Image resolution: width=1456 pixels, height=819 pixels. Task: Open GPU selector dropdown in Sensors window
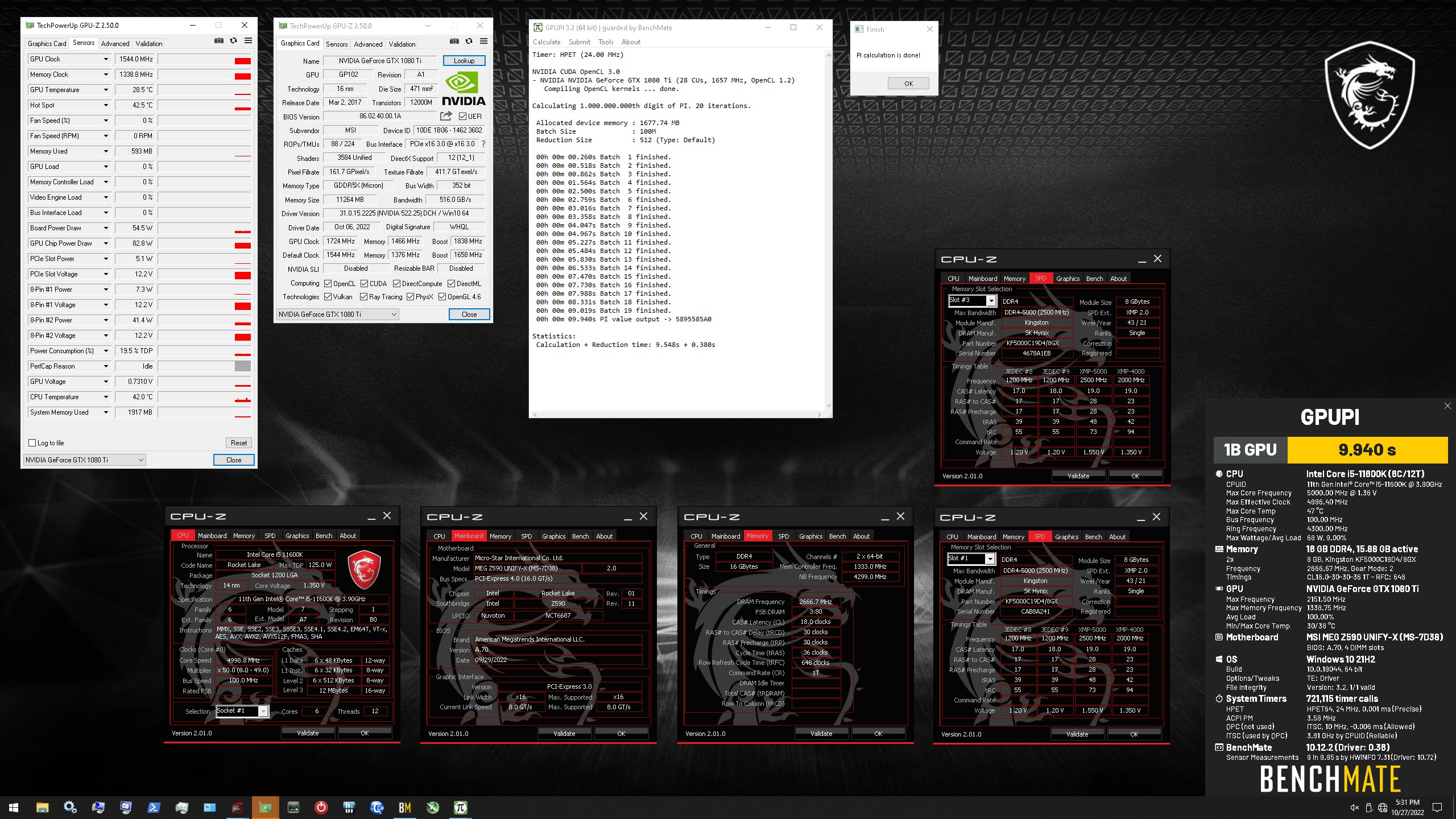84,460
